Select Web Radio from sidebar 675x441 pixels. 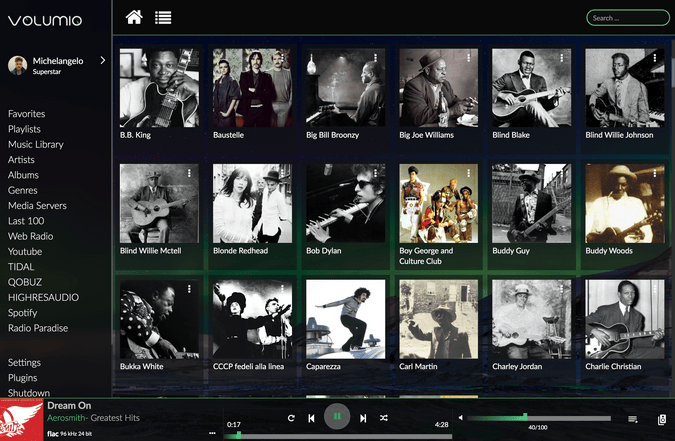pyautogui.click(x=30, y=236)
